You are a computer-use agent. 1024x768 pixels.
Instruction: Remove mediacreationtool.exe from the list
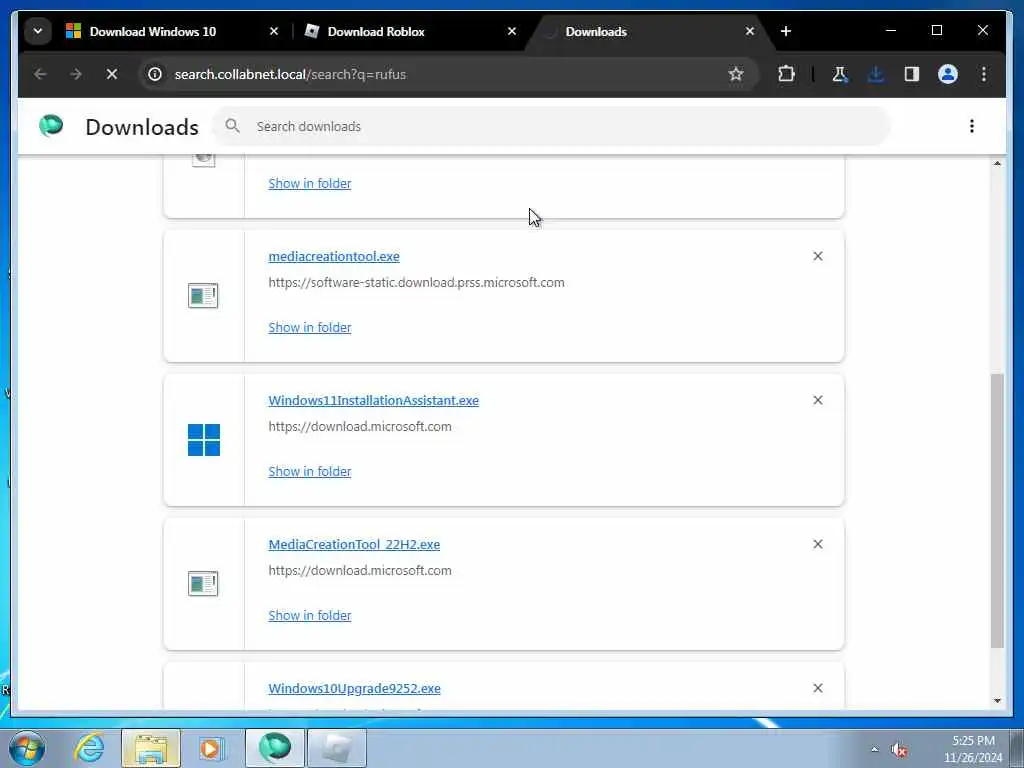point(818,256)
